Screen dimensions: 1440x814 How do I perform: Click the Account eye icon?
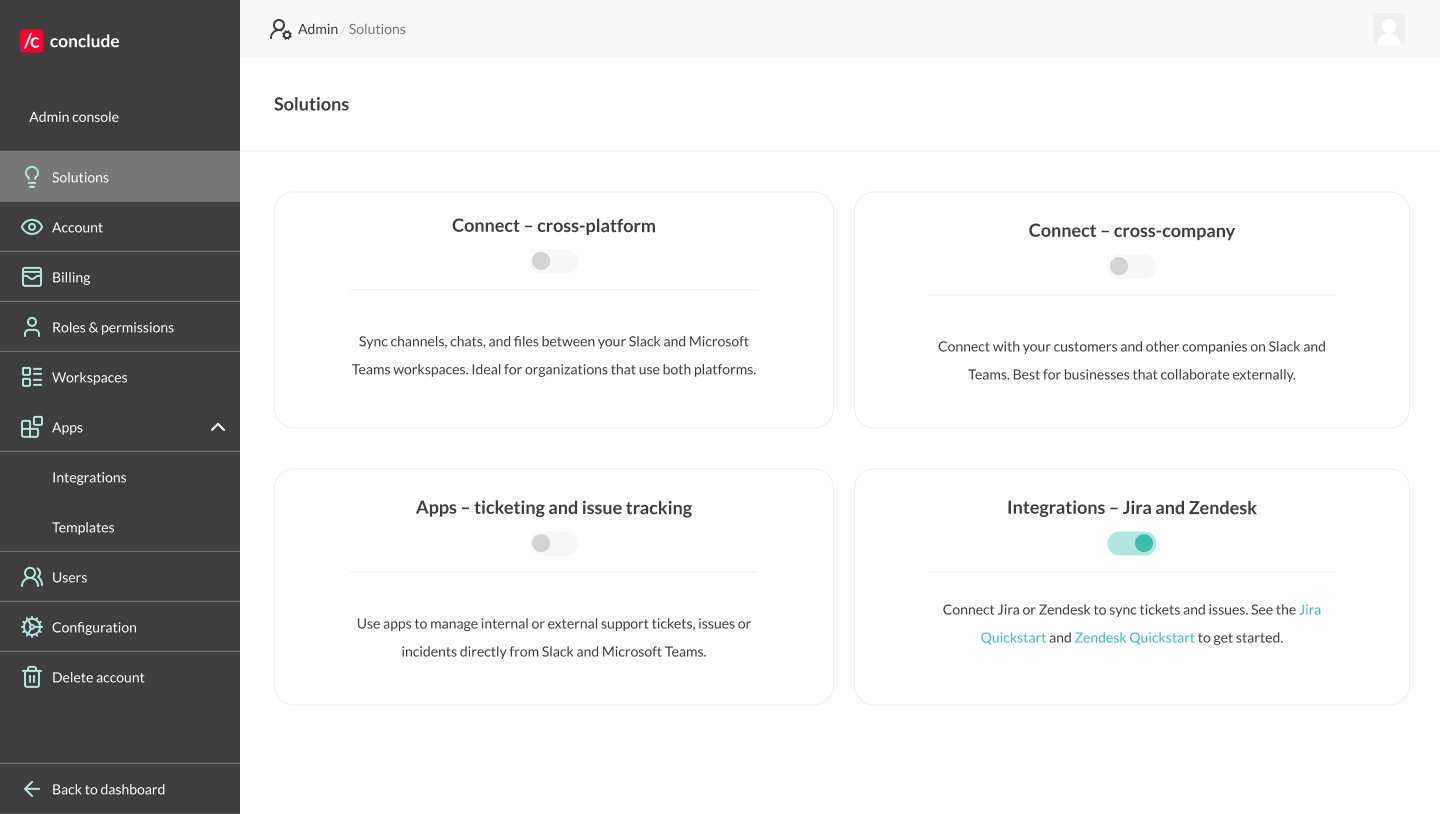pos(32,226)
